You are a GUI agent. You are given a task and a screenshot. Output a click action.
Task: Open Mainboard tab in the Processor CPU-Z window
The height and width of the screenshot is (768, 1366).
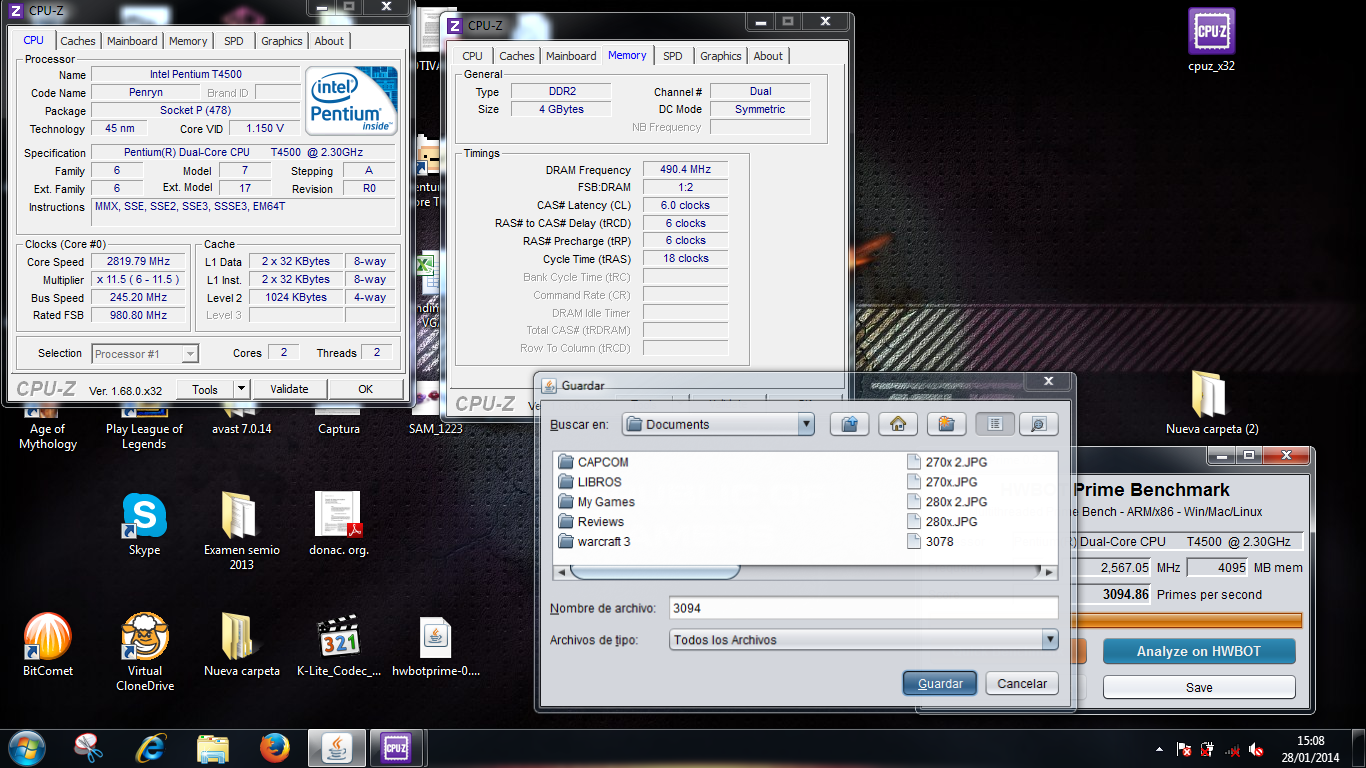pos(132,41)
